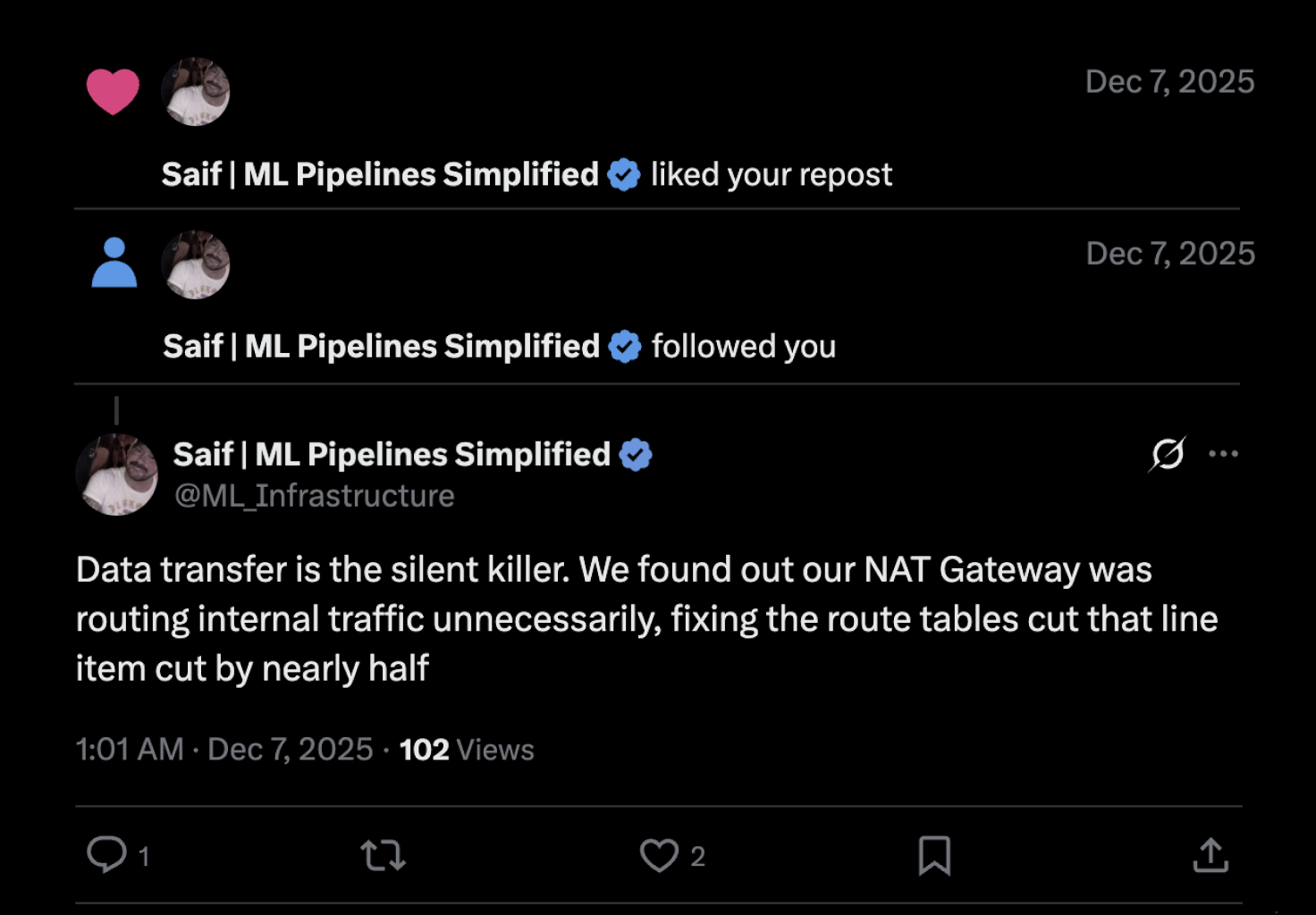Open the tweet's 1:01 AM timestamp
Screen dimensions: 1316x915
(x=130, y=749)
